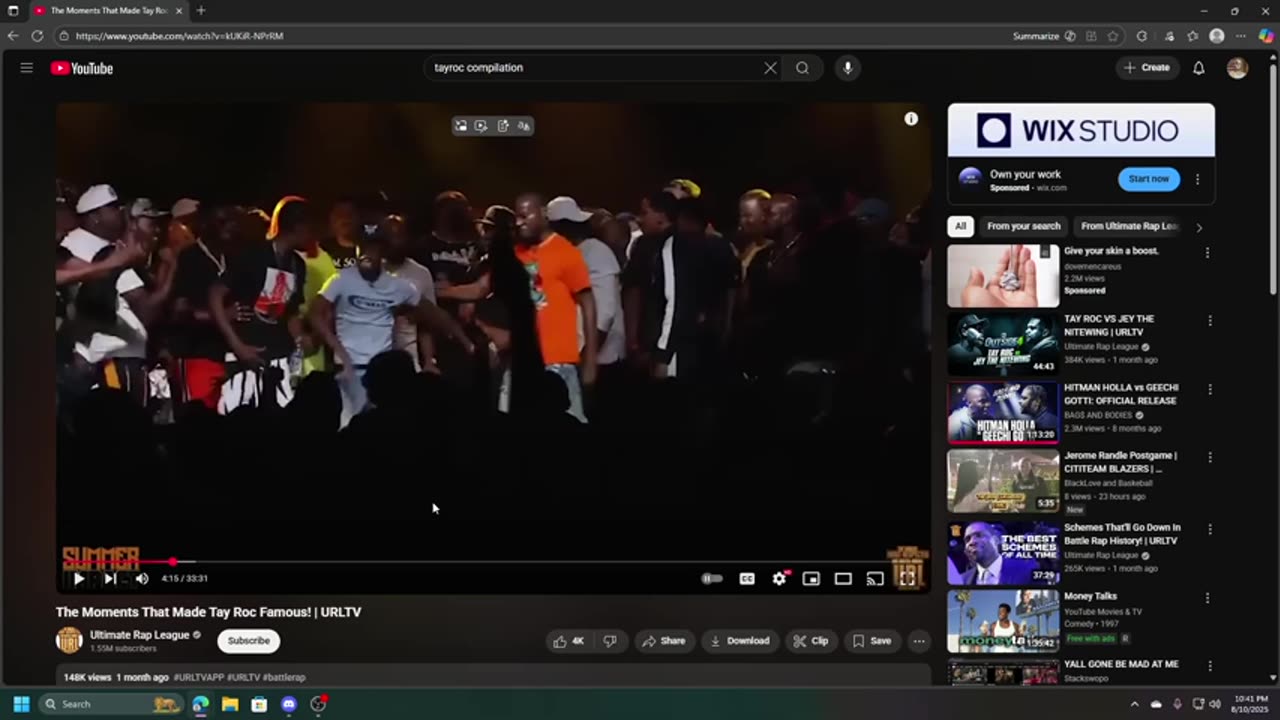Open menu for Give your skin a boost
The height and width of the screenshot is (720, 1280).
tap(1207, 253)
